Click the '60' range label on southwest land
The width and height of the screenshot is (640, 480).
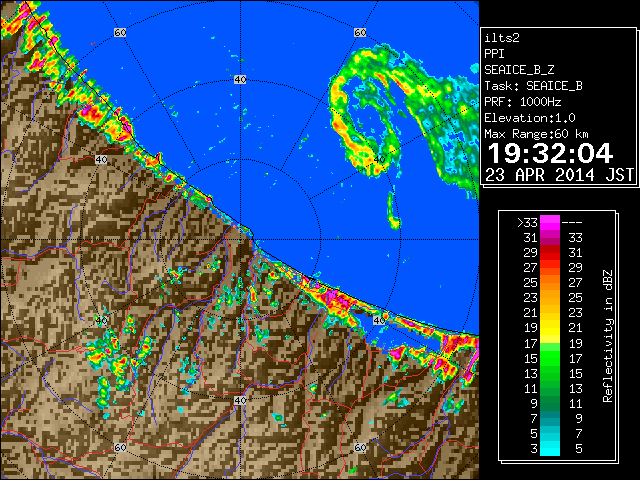tap(120, 447)
